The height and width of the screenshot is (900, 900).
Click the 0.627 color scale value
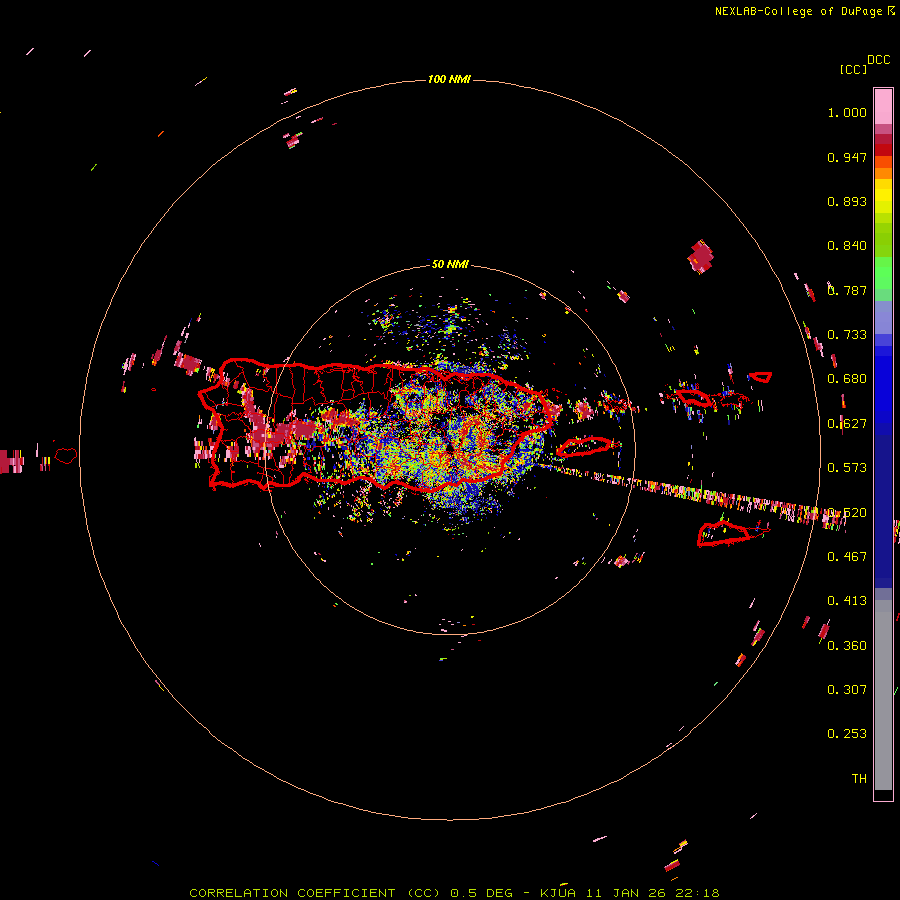pyautogui.click(x=847, y=424)
